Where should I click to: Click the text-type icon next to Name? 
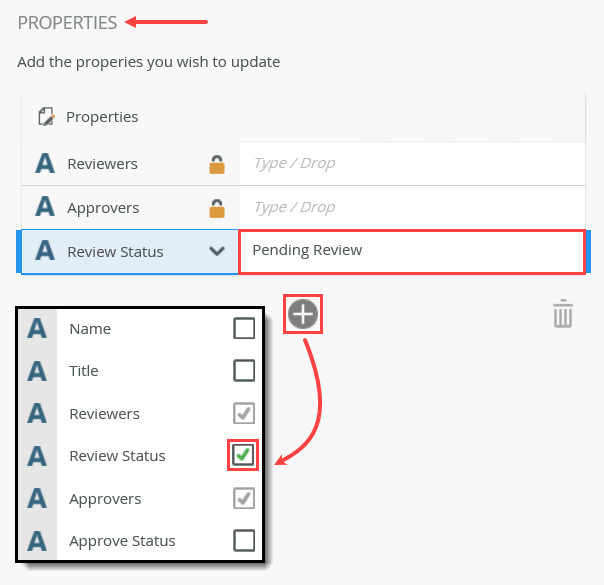click(38, 329)
